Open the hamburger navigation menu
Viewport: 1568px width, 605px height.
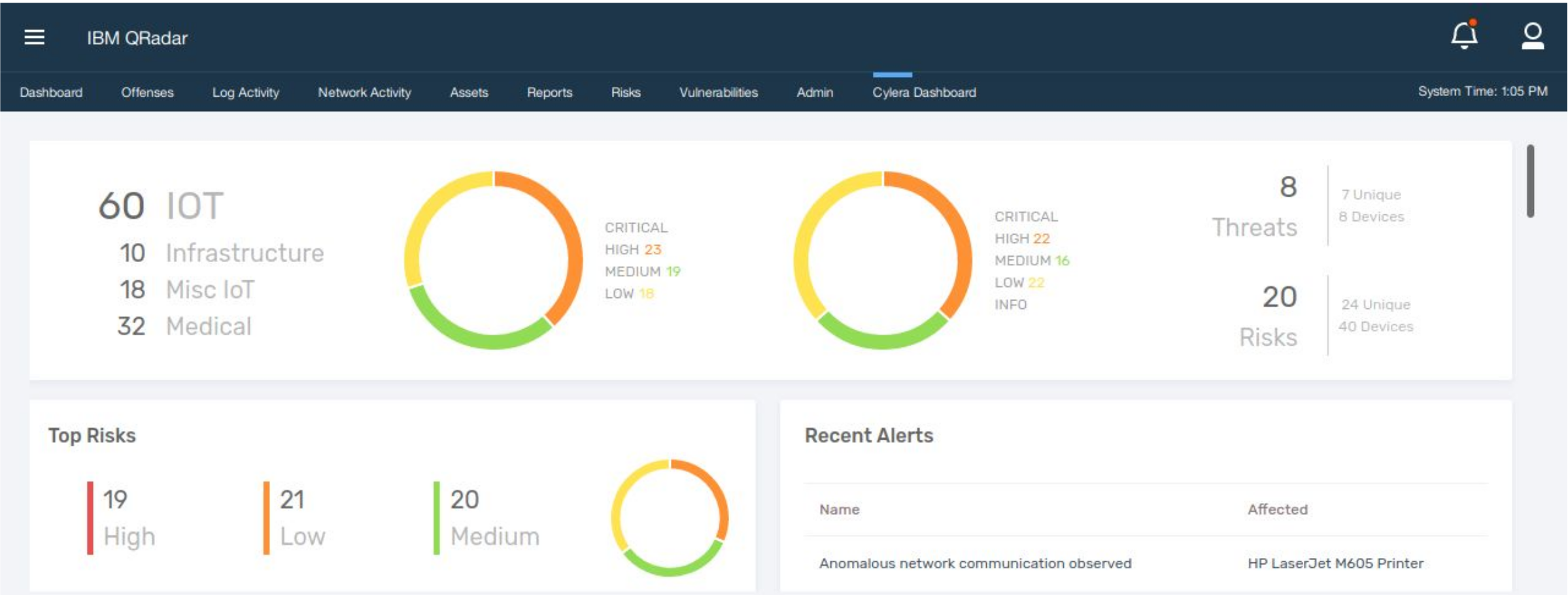coord(34,37)
